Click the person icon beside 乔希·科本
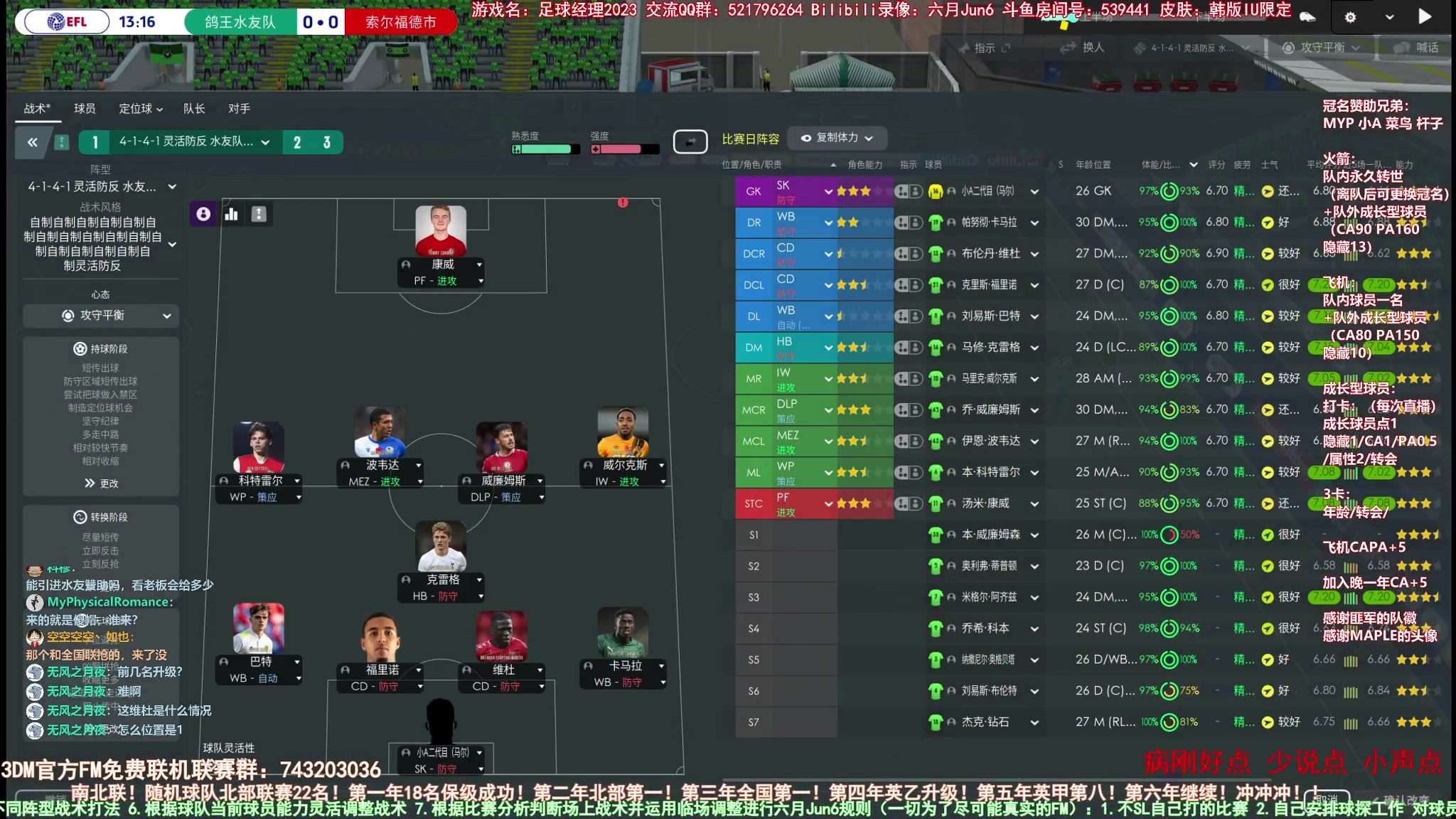Screen dimensions: 1456x819 [x=951, y=628]
